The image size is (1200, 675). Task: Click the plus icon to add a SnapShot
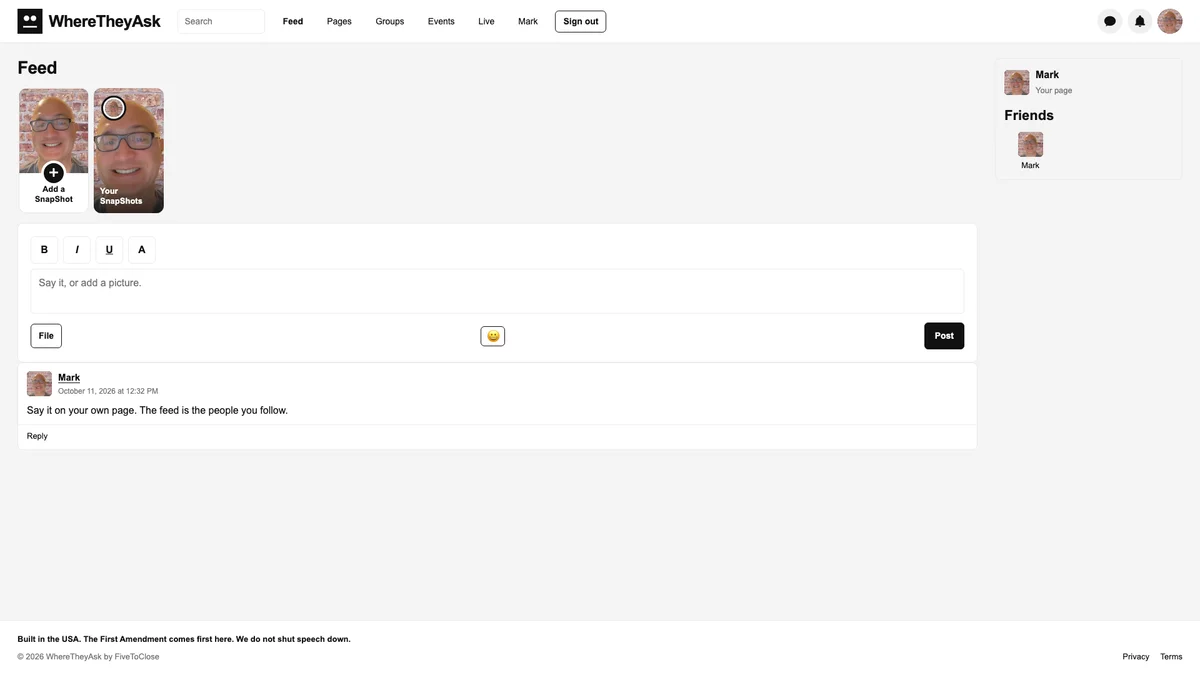click(54, 173)
